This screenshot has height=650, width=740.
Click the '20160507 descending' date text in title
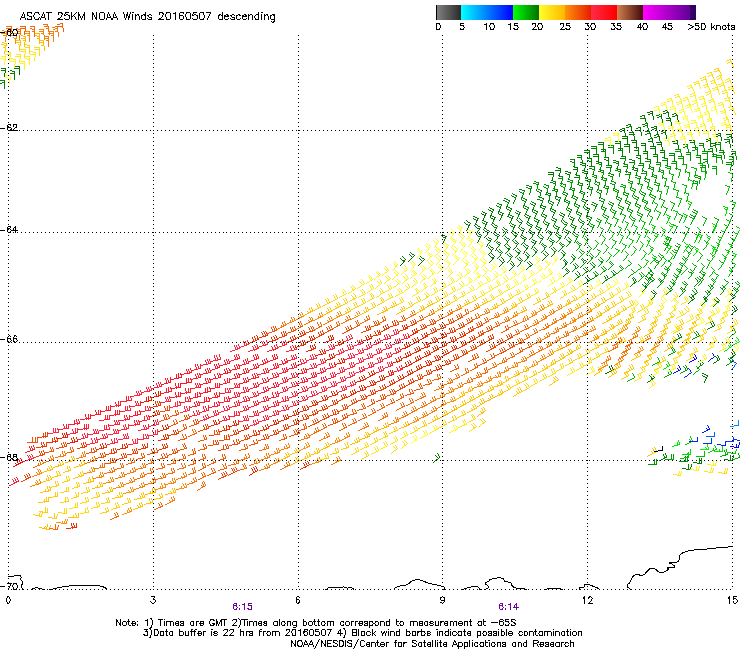coord(217,16)
